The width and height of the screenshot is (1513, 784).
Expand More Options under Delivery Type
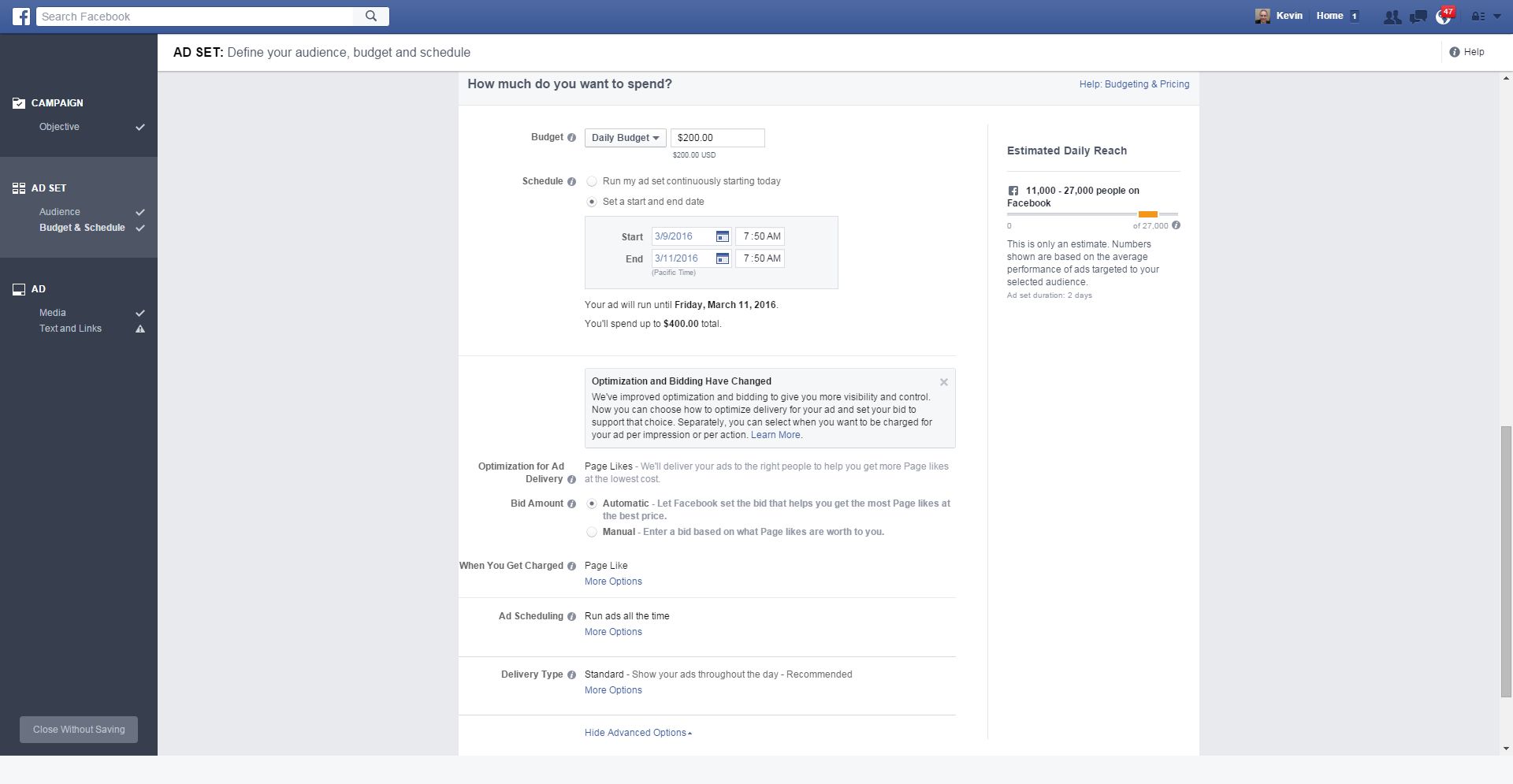[613, 690]
